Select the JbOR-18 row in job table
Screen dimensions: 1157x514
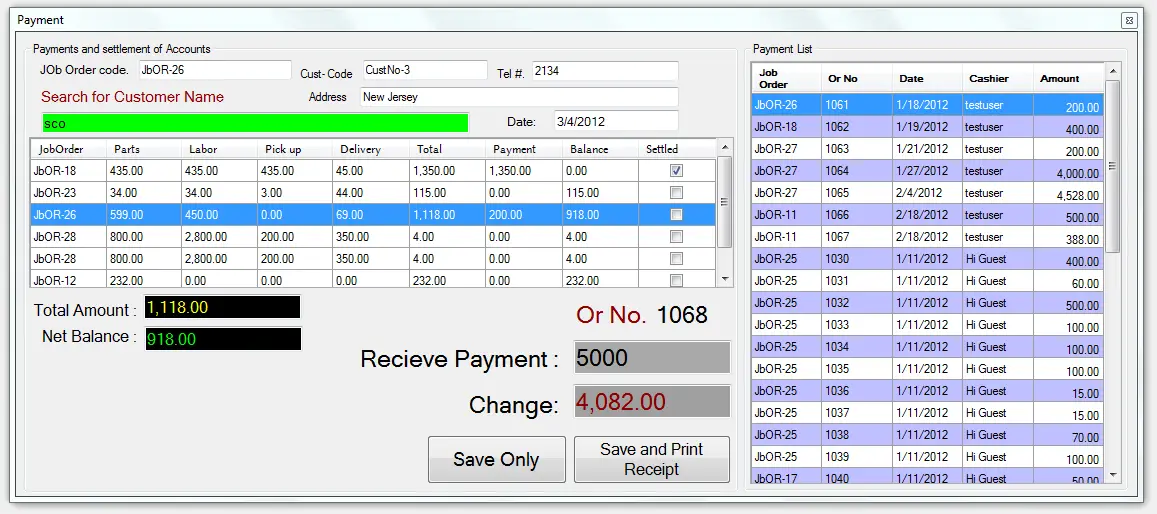(373, 170)
